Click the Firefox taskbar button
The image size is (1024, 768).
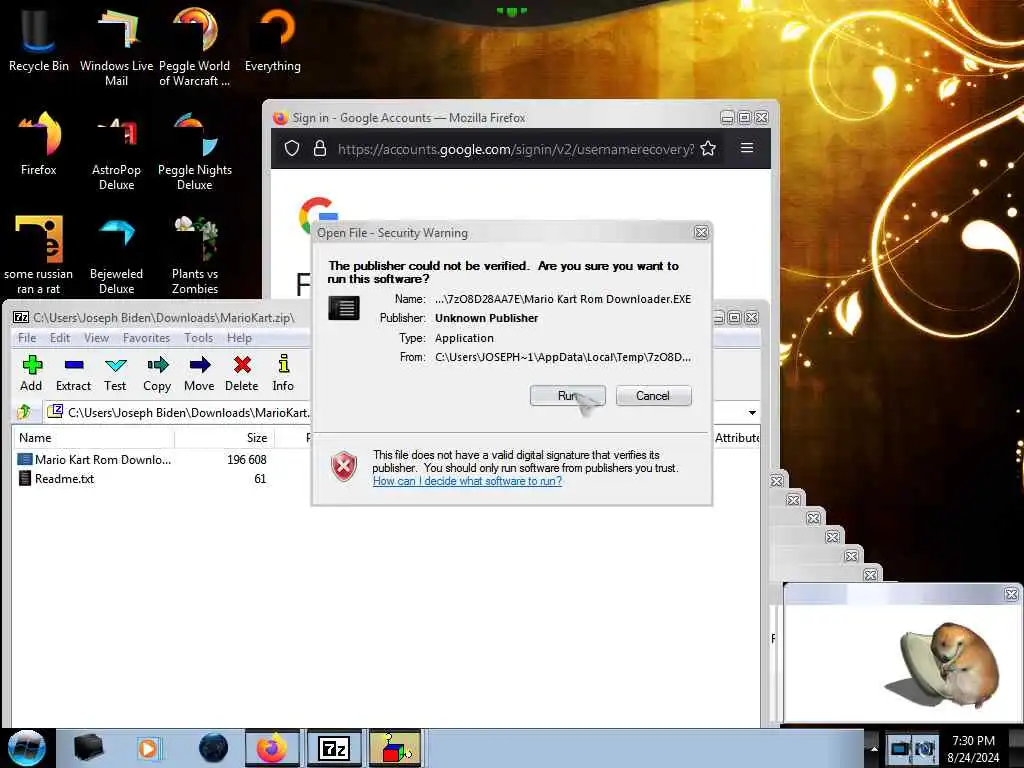(x=272, y=748)
